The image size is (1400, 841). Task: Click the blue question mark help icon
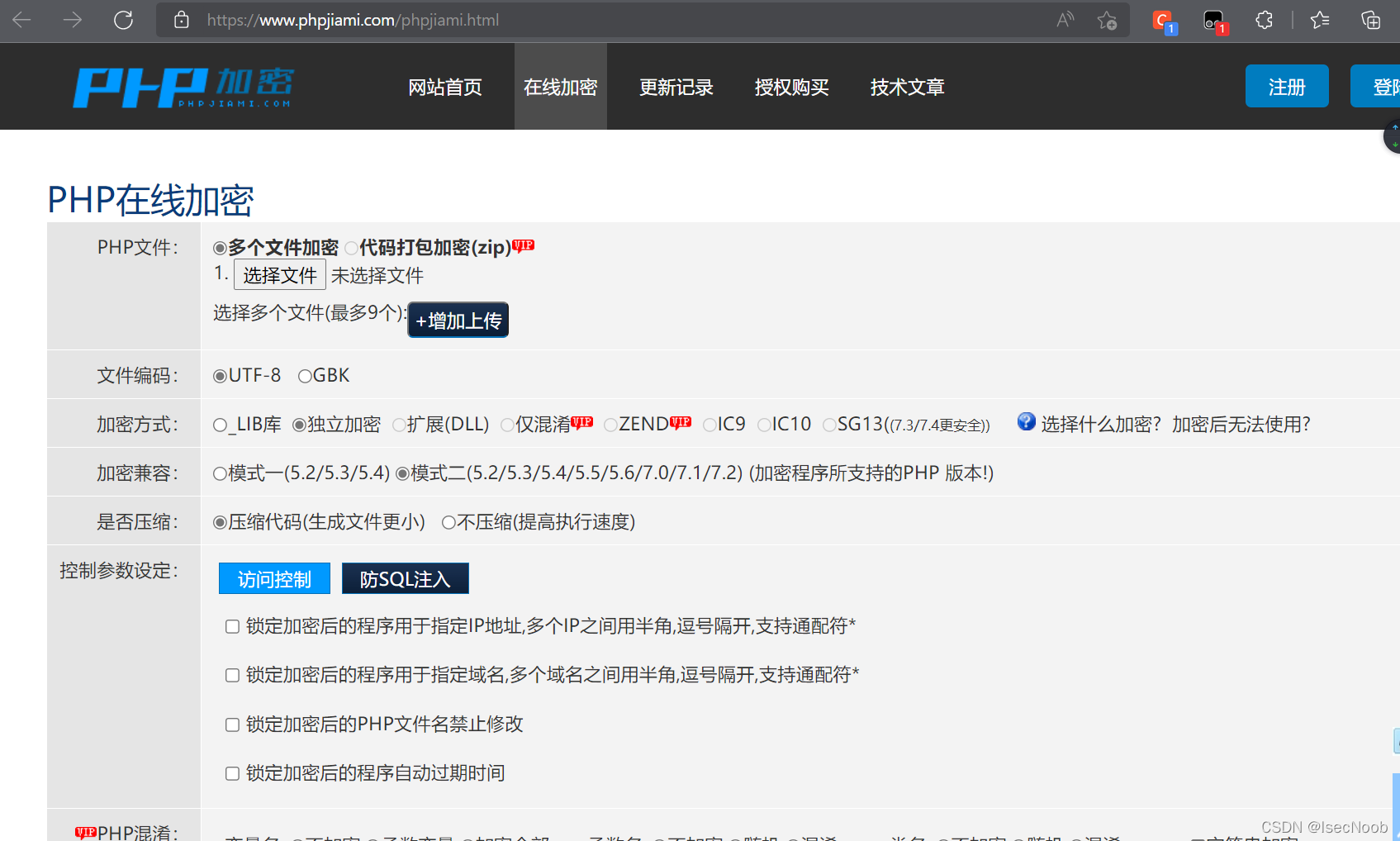1025,421
